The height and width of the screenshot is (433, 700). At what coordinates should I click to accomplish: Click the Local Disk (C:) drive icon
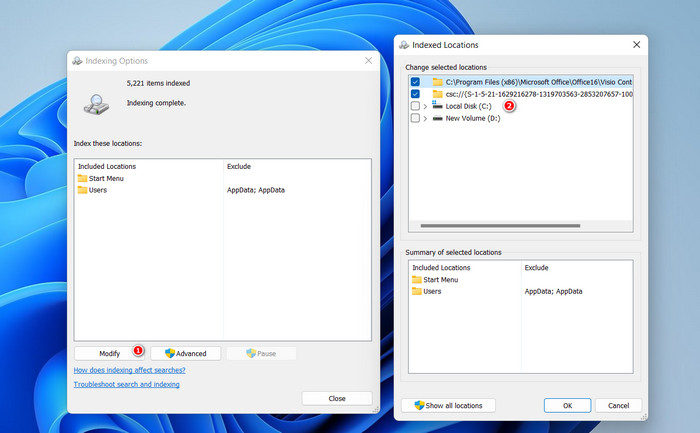(x=437, y=105)
